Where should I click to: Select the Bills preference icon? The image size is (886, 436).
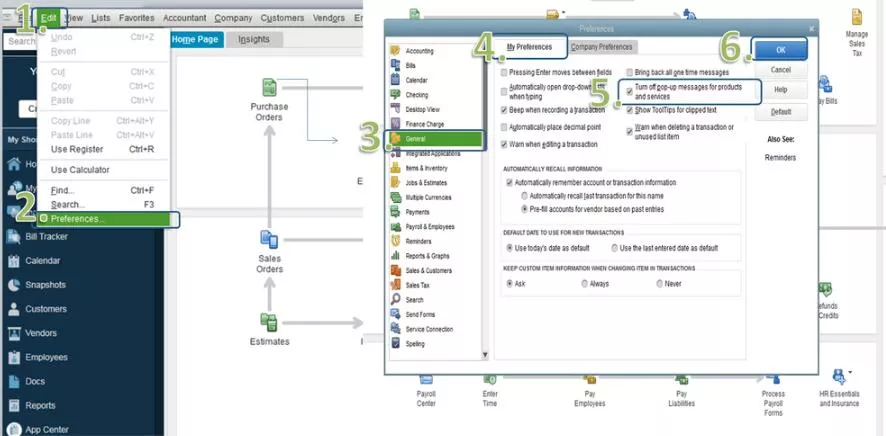click(x=396, y=66)
